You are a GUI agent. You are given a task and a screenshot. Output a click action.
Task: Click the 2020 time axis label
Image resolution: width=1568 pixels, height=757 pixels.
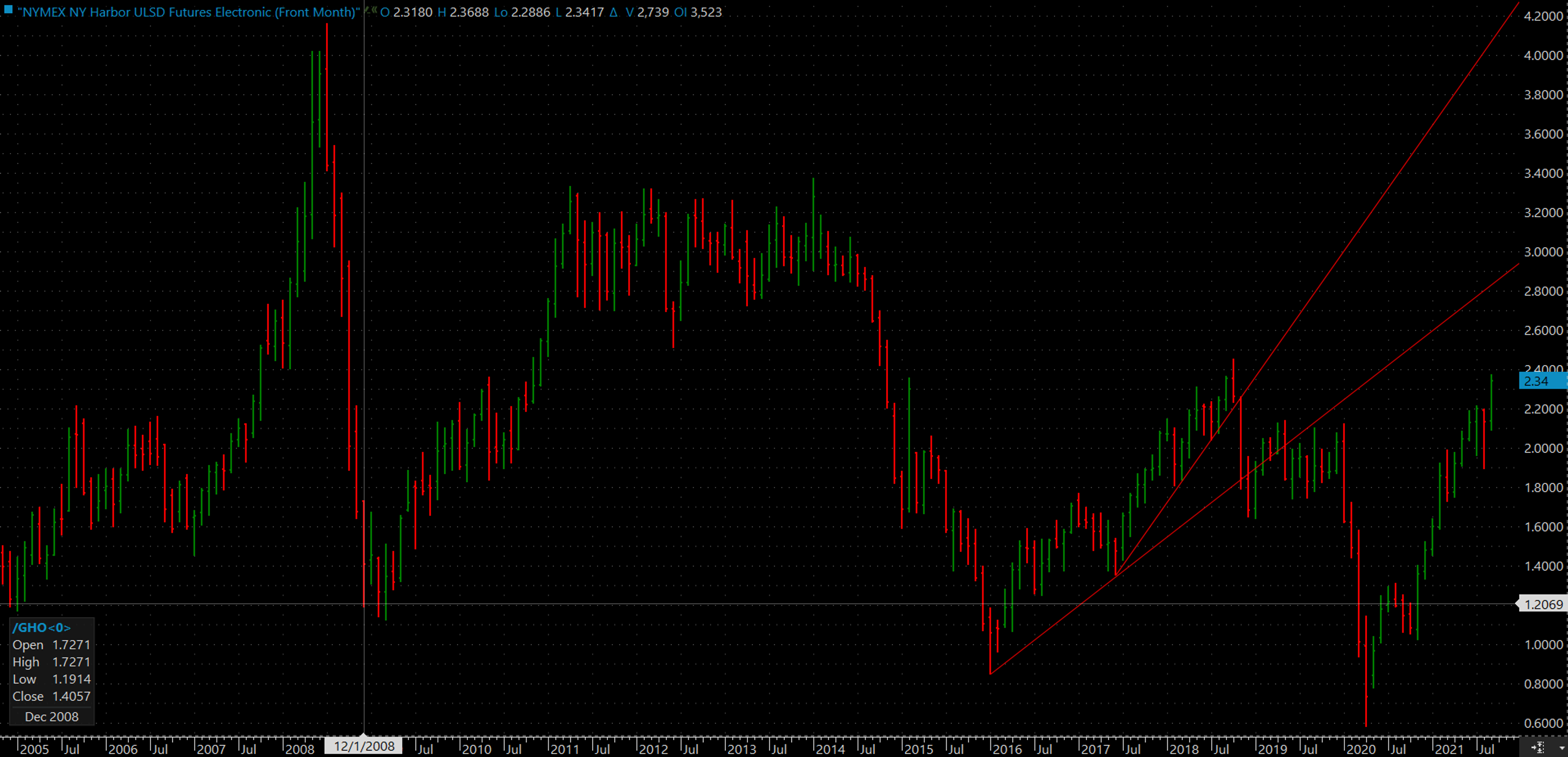pyautogui.click(x=1361, y=749)
